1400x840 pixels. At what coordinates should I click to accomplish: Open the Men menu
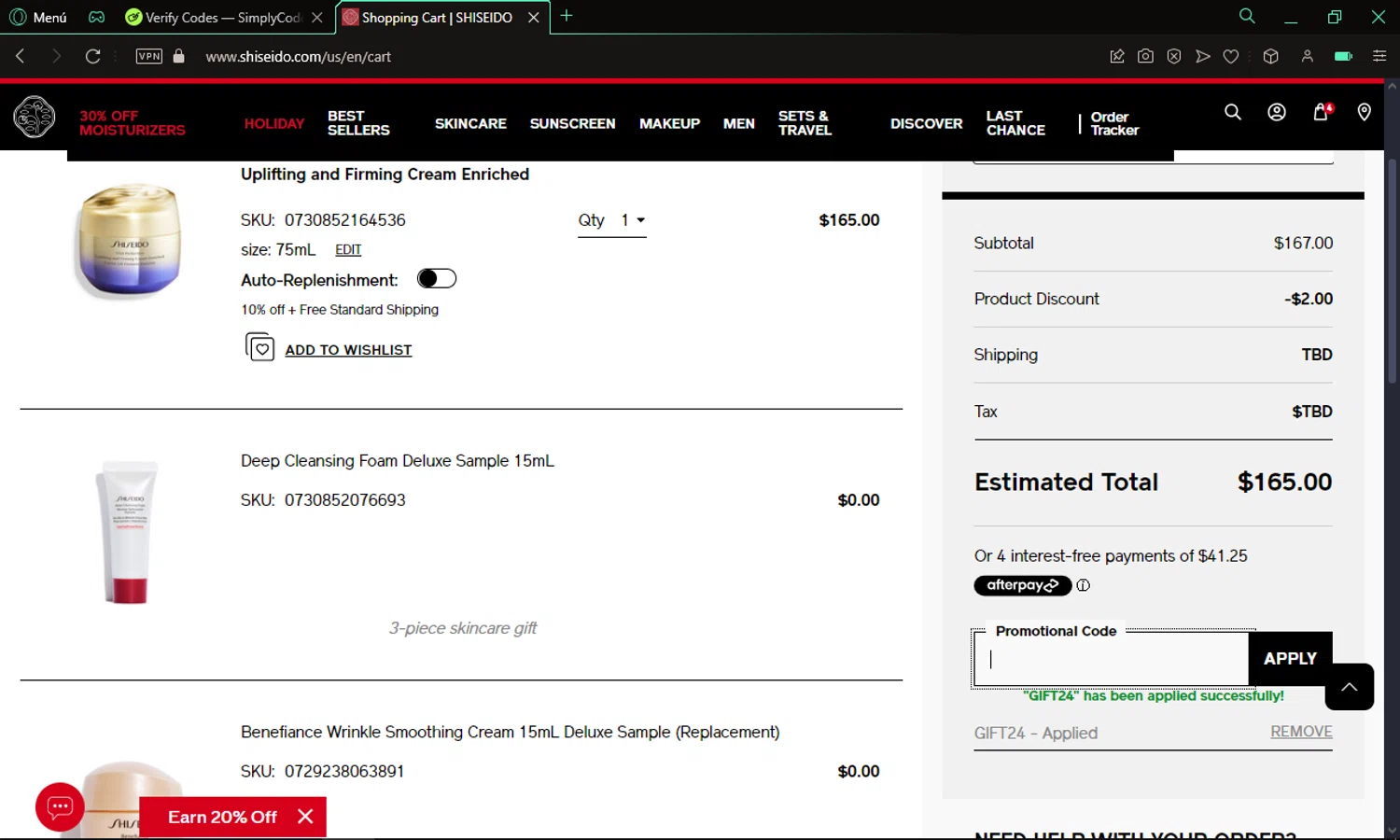[738, 123]
